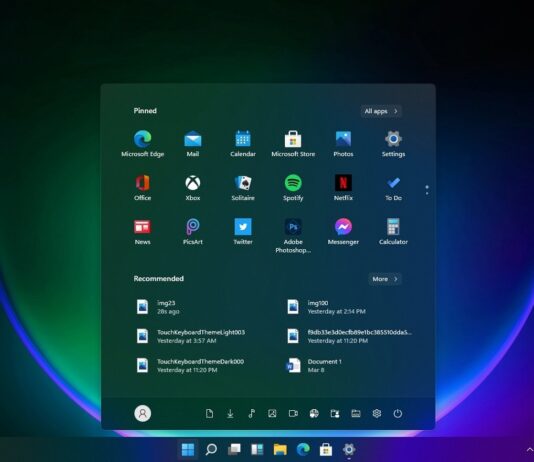This screenshot has height=462, width=534.
Task: Open Settings from the pinned grid
Action: click(393, 143)
